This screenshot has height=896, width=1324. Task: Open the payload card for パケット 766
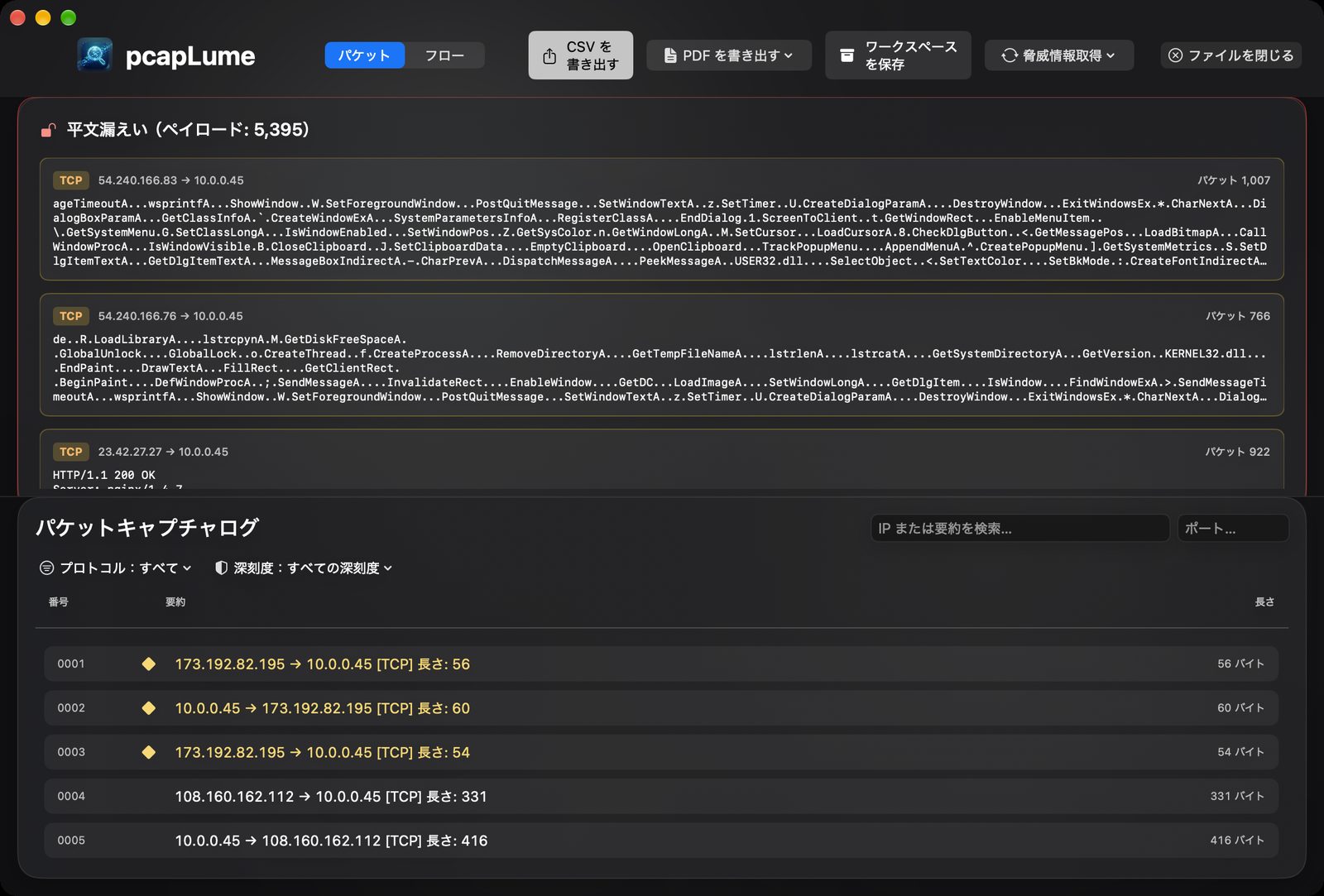(x=662, y=355)
